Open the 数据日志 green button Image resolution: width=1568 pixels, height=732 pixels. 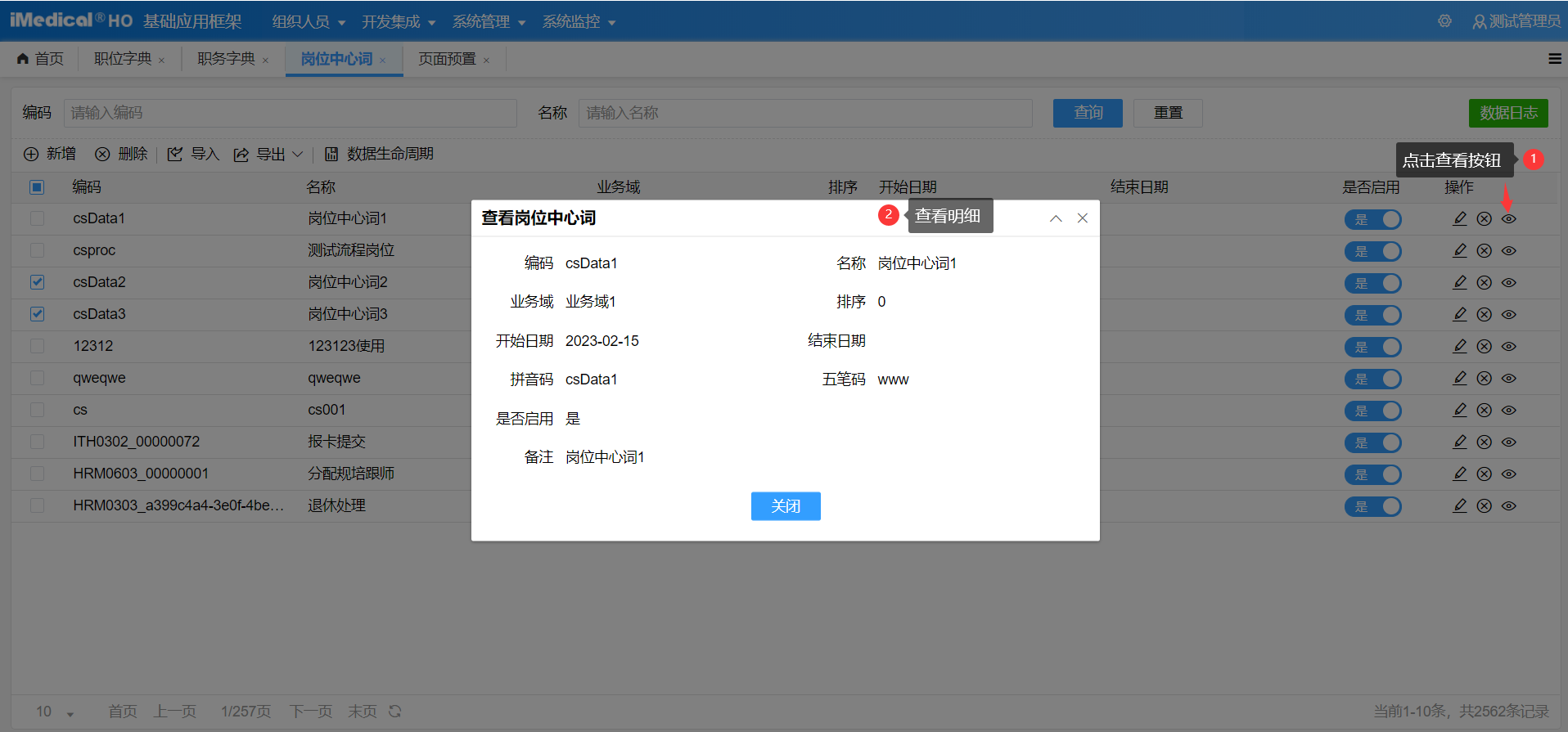pyautogui.click(x=1508, y=113)
